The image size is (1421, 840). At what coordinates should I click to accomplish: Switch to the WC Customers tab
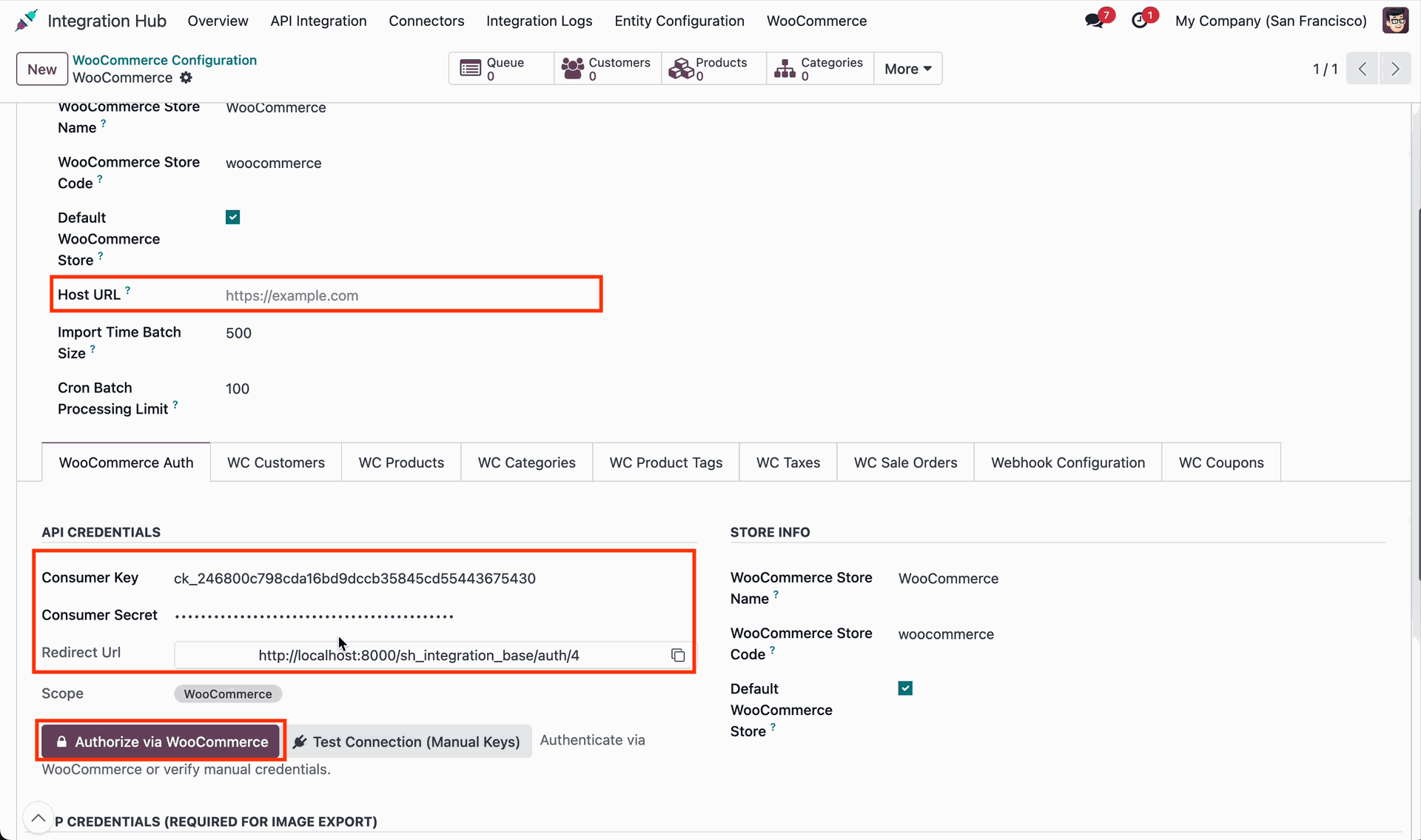click(x=276, y=463)
